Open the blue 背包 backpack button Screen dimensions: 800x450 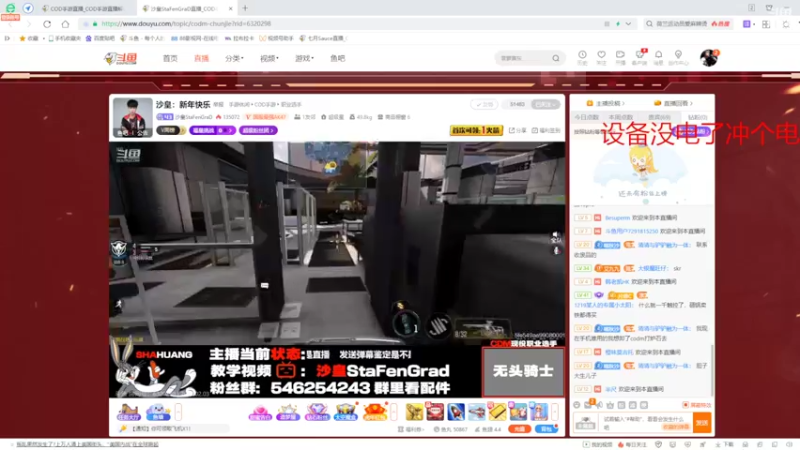click(x=546, y=429)
